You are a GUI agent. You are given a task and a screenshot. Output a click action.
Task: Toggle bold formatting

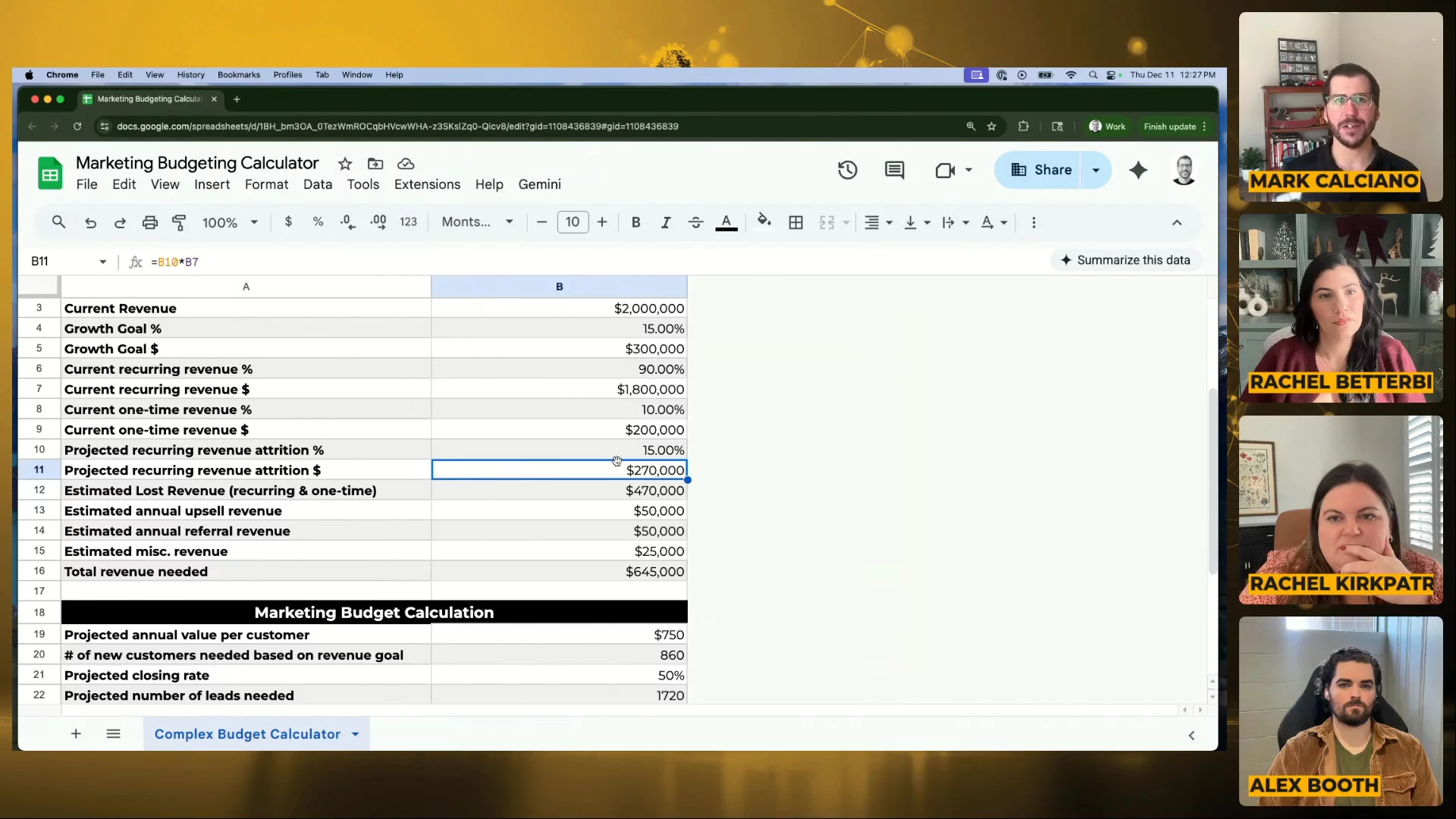635,222
